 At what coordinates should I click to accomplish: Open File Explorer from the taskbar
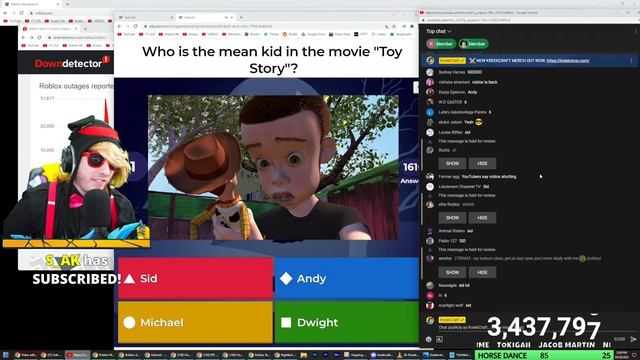pyautogui.click(x=304, y=355)
